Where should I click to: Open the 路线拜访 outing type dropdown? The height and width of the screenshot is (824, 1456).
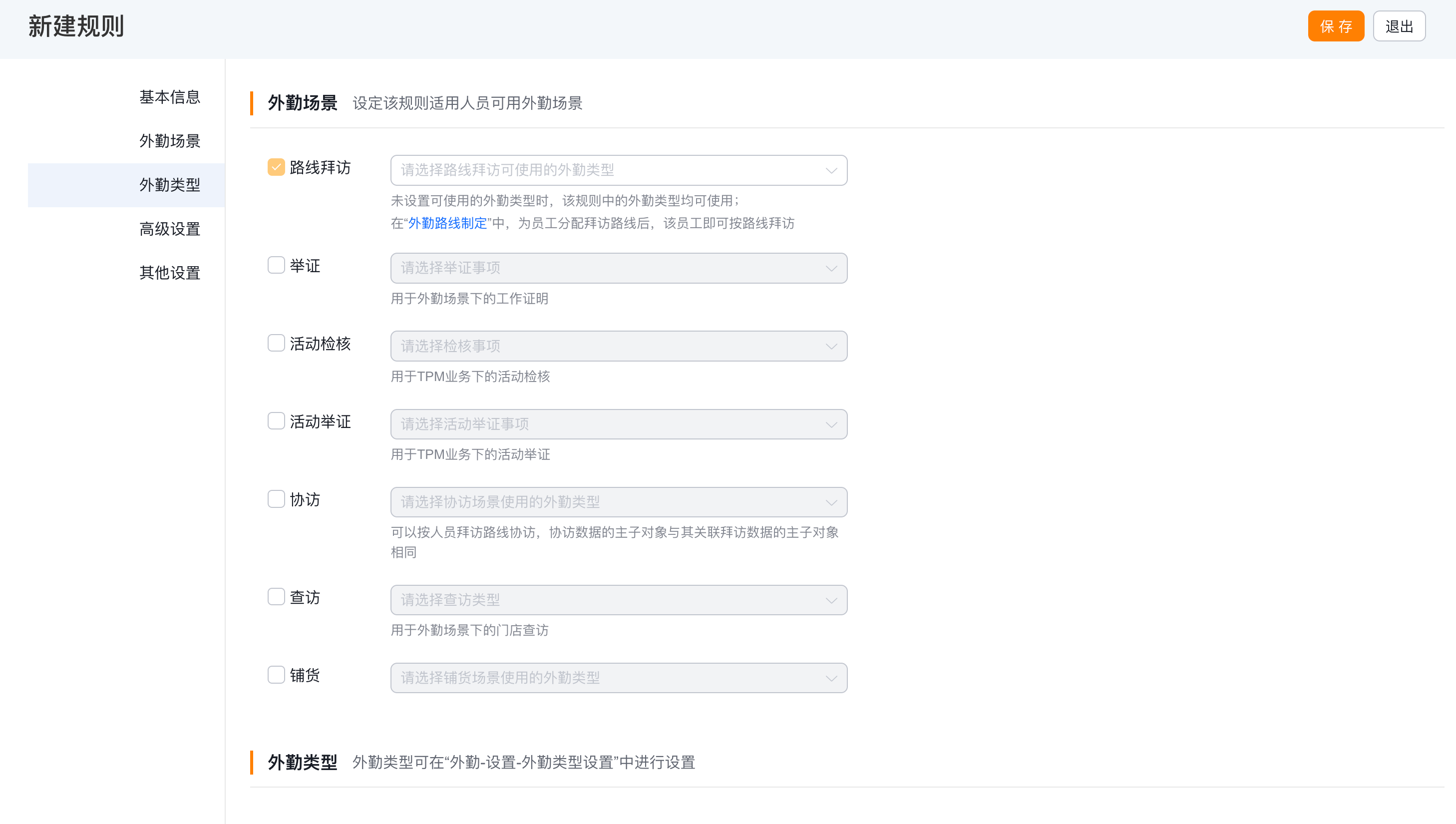coord(618,170)
